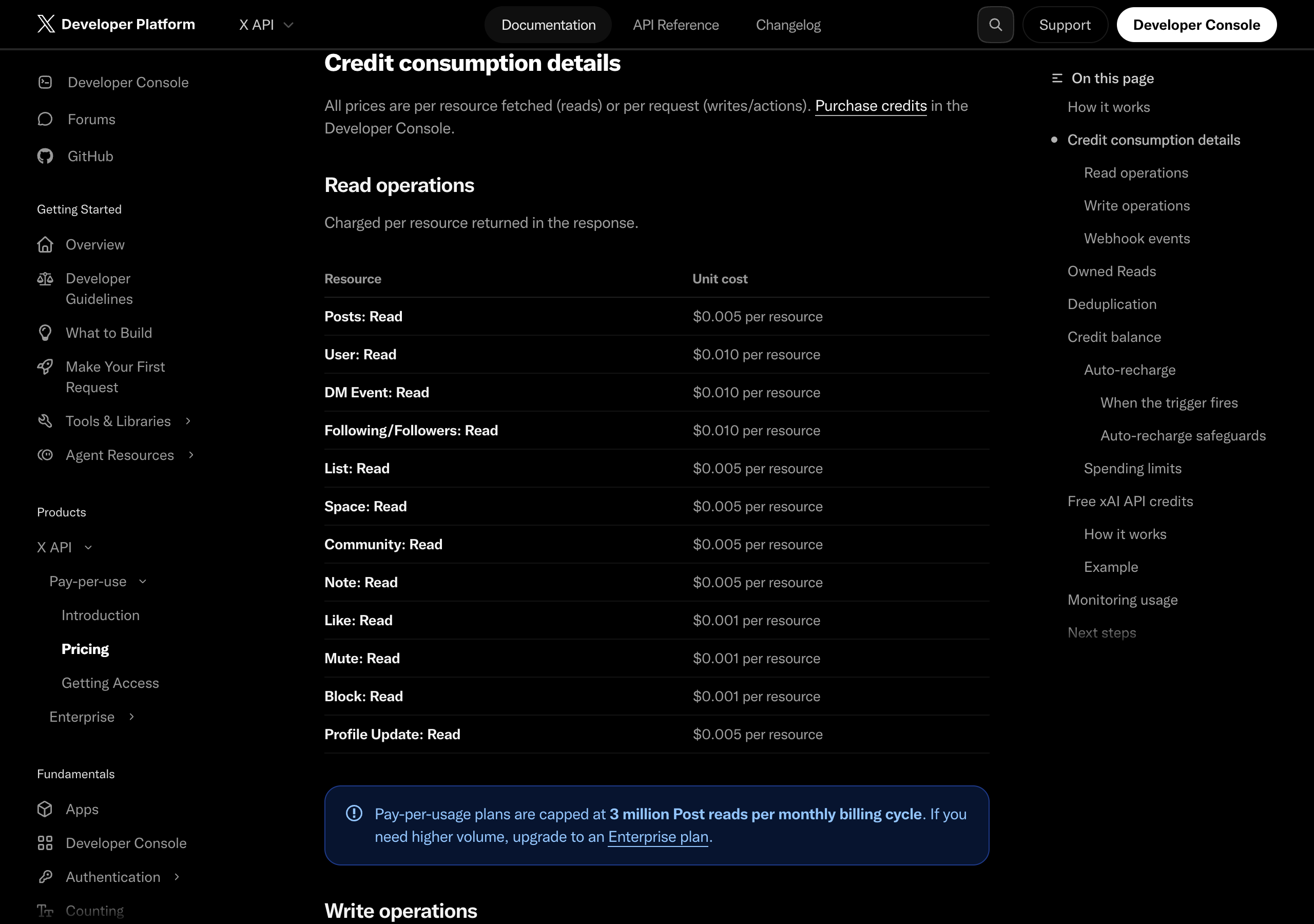Click the Support button

click(x=1065, y=25)
